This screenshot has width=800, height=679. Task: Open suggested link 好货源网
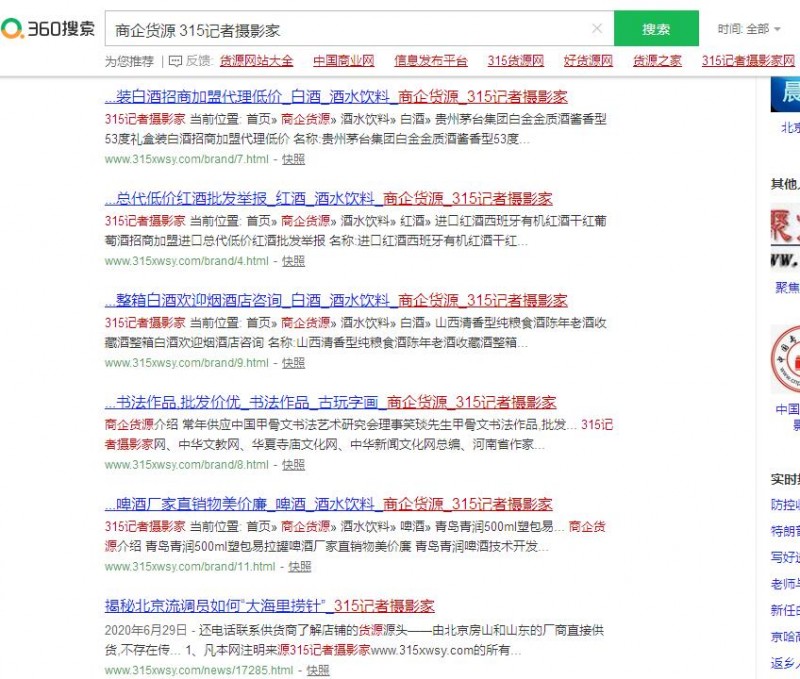(x=588, y=61)
